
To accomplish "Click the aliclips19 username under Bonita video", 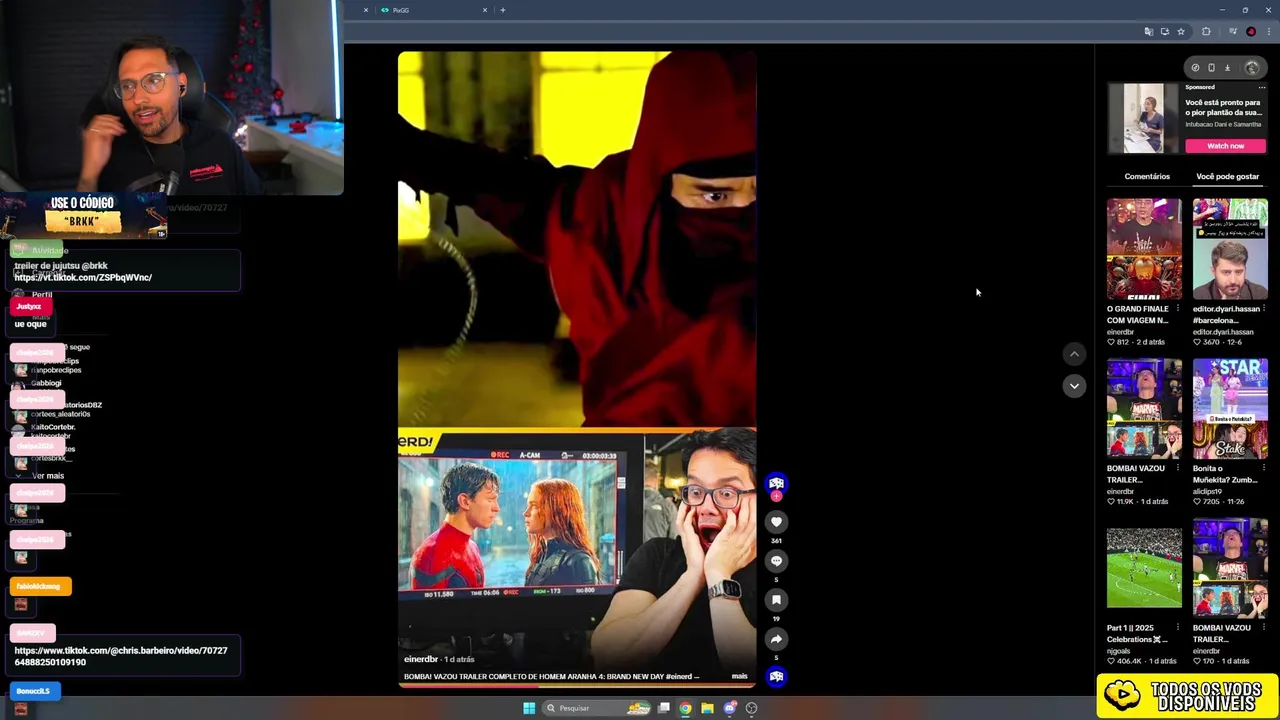I will (1208, 491).
